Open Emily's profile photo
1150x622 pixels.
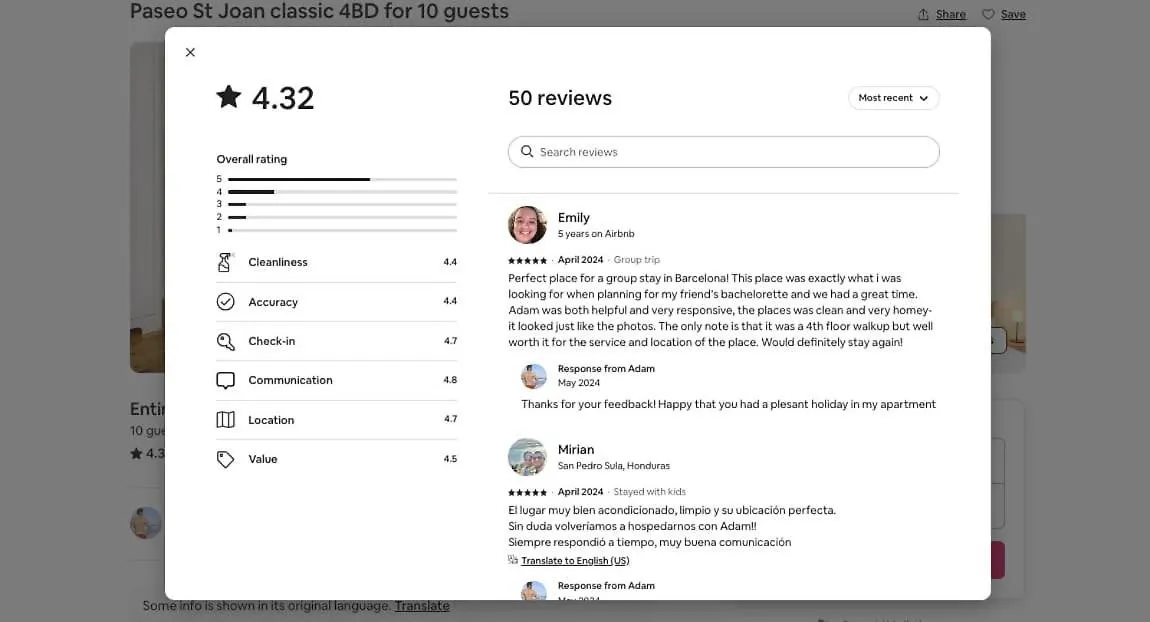point(527,224)
